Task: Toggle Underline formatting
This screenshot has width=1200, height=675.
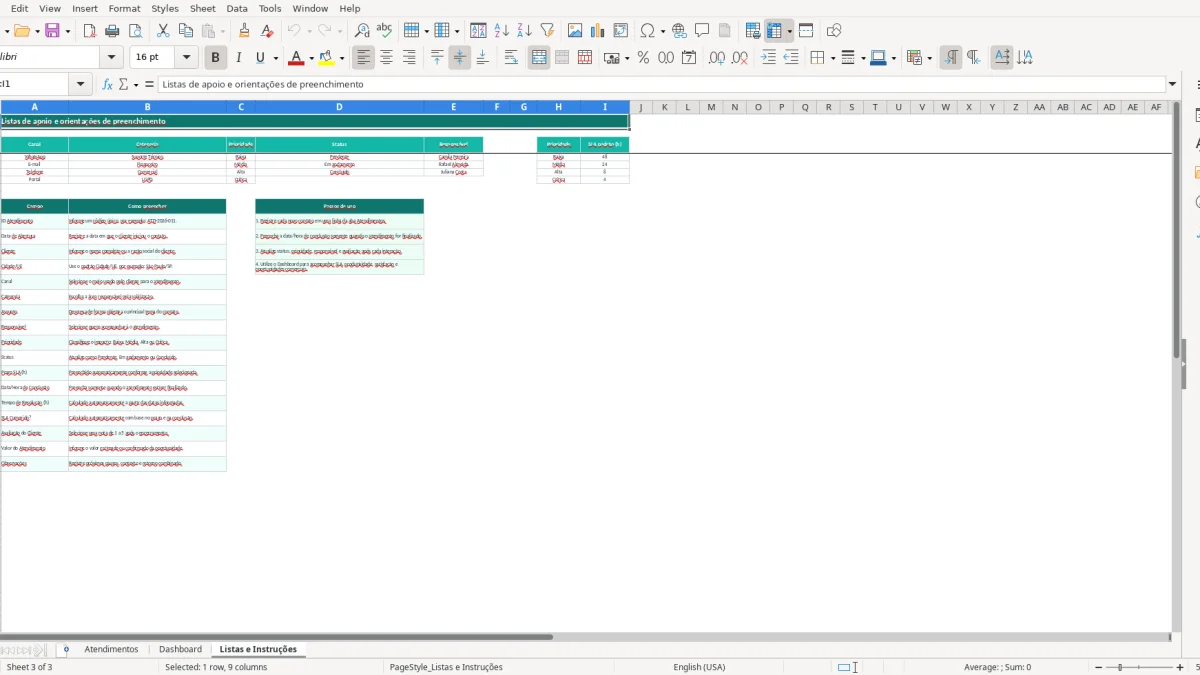Action: click(x=261, y=58)
